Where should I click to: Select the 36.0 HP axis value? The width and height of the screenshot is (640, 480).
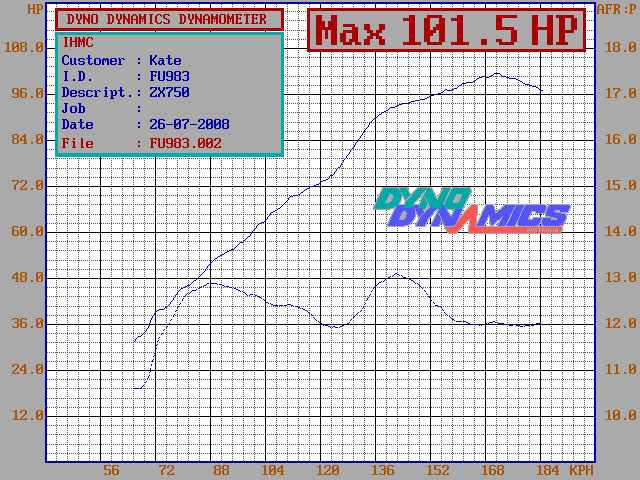[27, 324]
